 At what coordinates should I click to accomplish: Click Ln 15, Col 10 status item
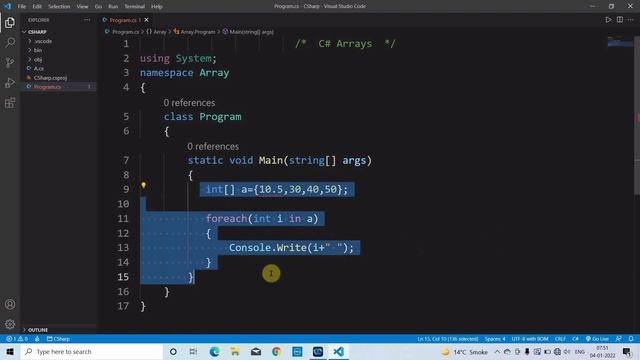click(x=447, y=339)
